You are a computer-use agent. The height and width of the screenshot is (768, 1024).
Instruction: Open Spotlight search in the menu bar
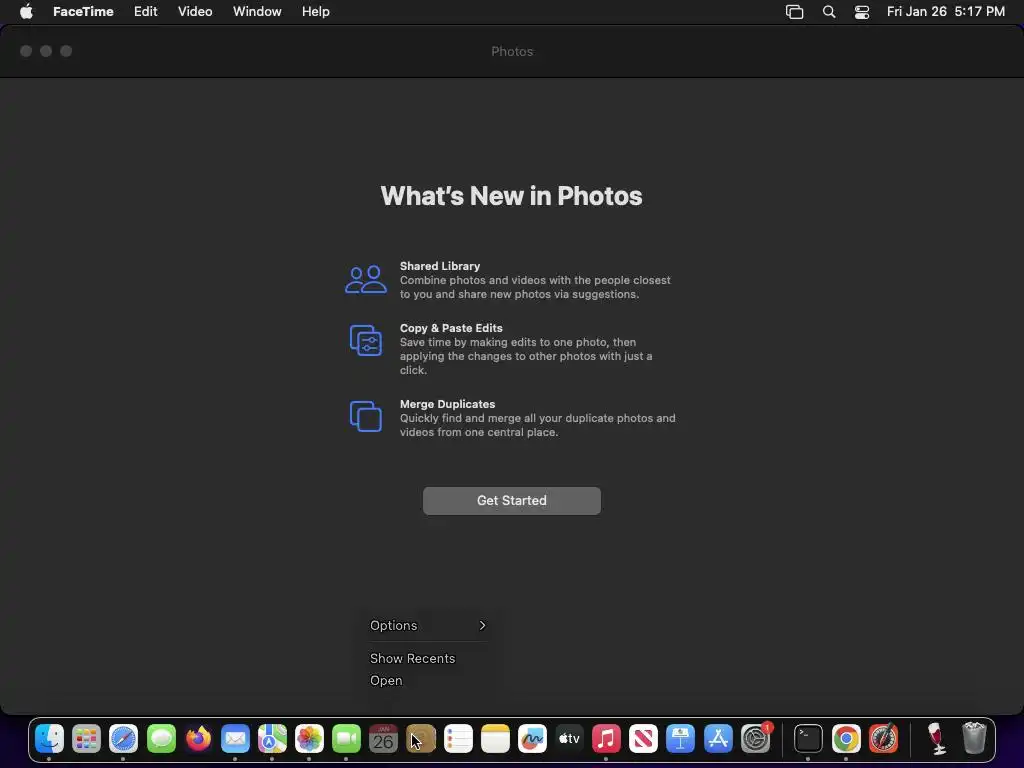point(829,12)
